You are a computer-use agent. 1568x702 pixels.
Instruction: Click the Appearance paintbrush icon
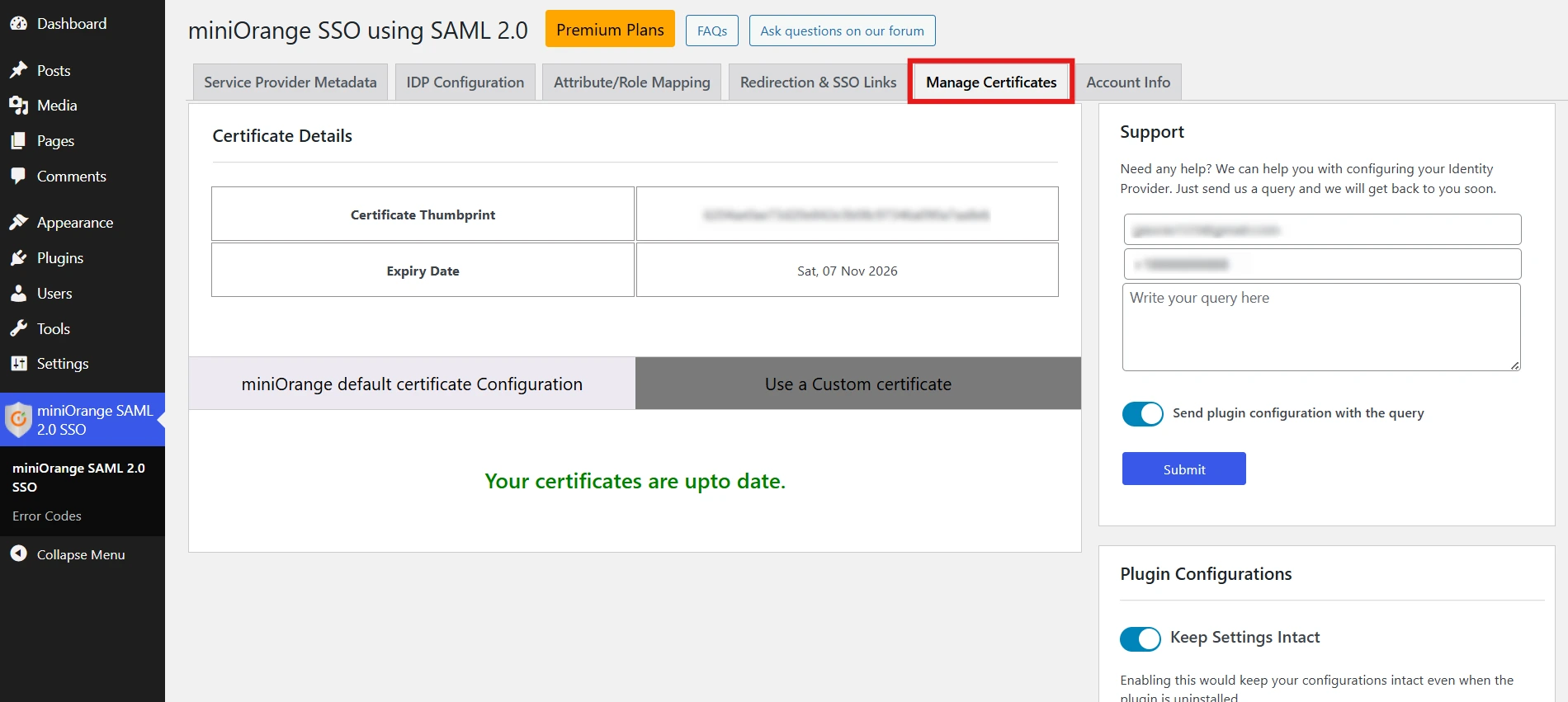click(18, 223)
